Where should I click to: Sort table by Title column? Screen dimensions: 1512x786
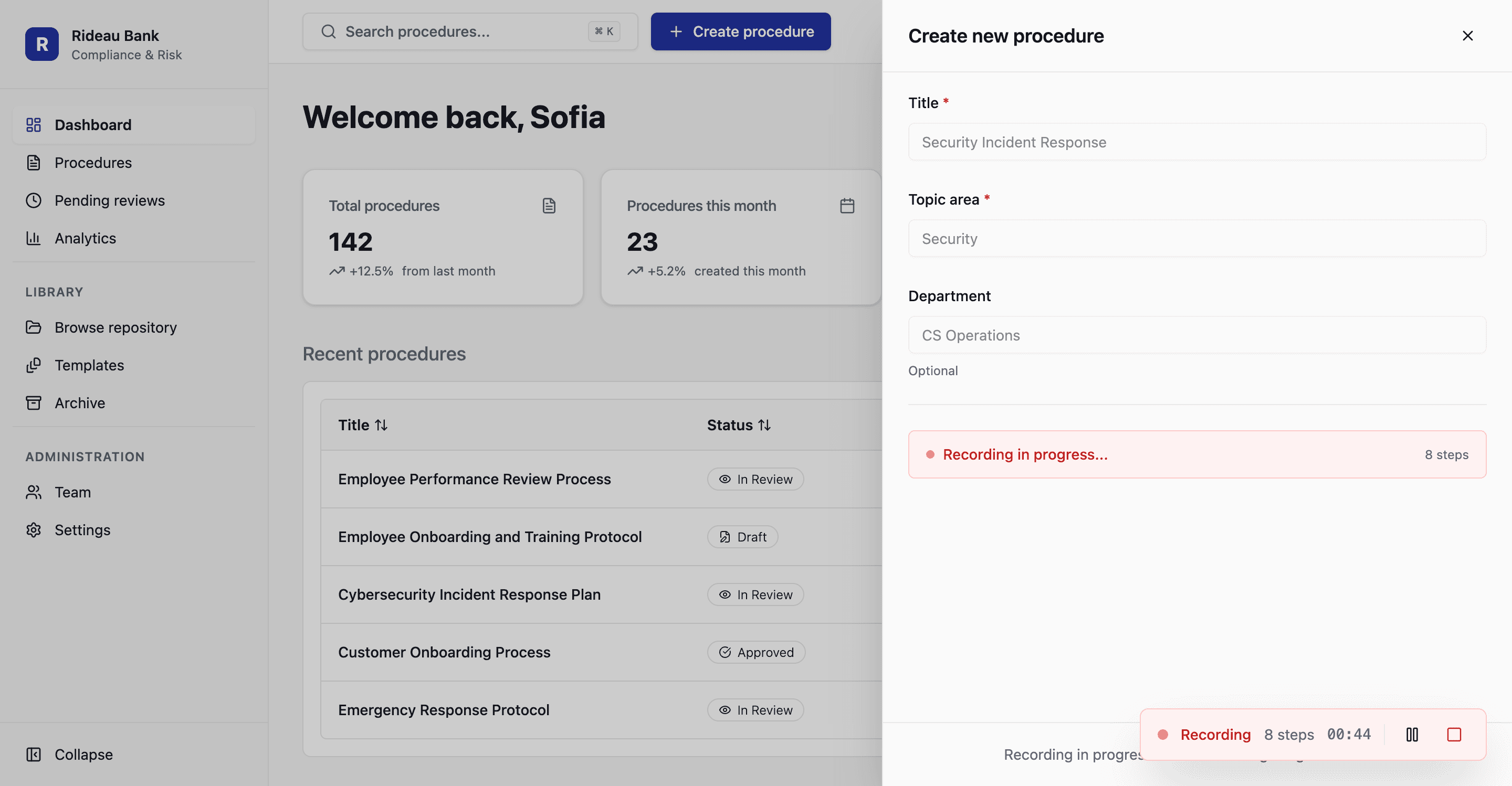pos(363,424)
